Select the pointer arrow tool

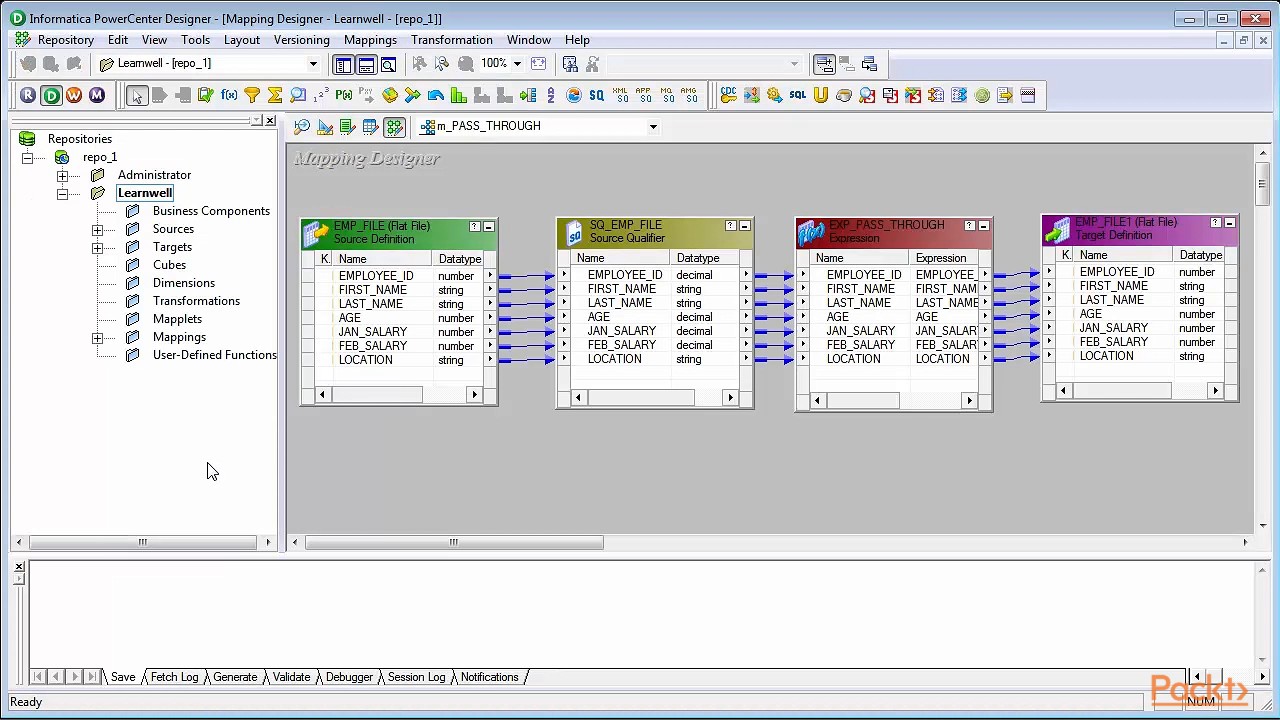(137, 95)
